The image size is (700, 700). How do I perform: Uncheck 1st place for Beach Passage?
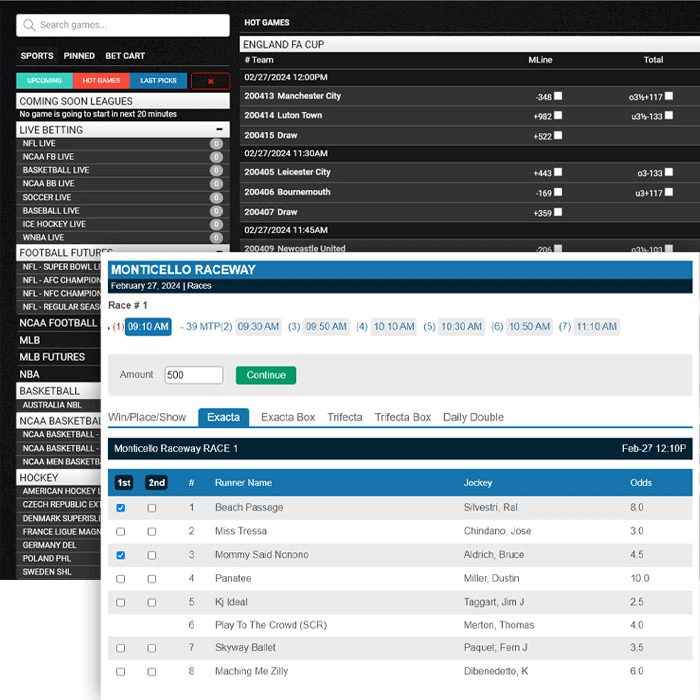point(121,508)
